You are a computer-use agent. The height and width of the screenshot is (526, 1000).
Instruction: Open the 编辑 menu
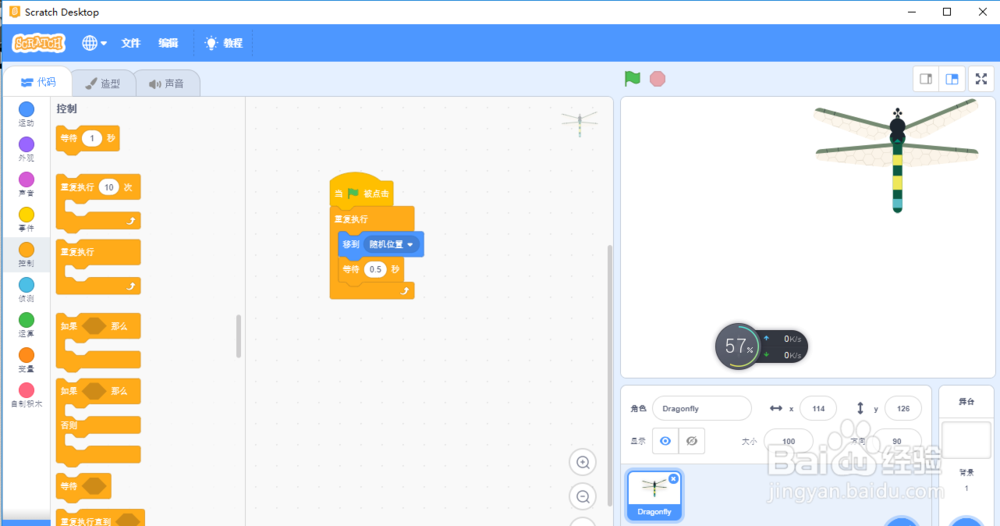(x=168, y=43)
